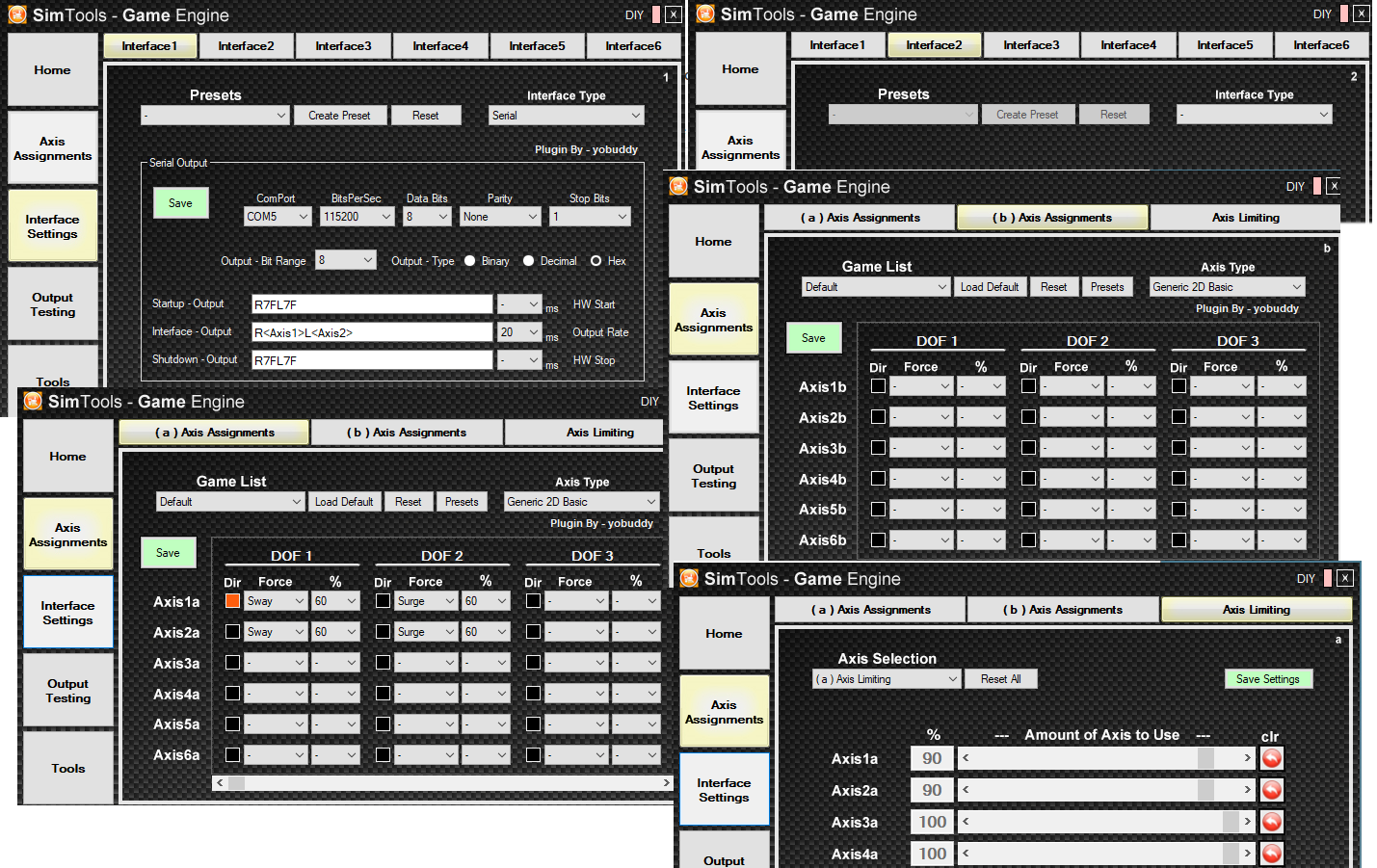The height and width of the screenshot is (868, 1377).
Task: Click green Save Settings button
Action: [1268, 679]
